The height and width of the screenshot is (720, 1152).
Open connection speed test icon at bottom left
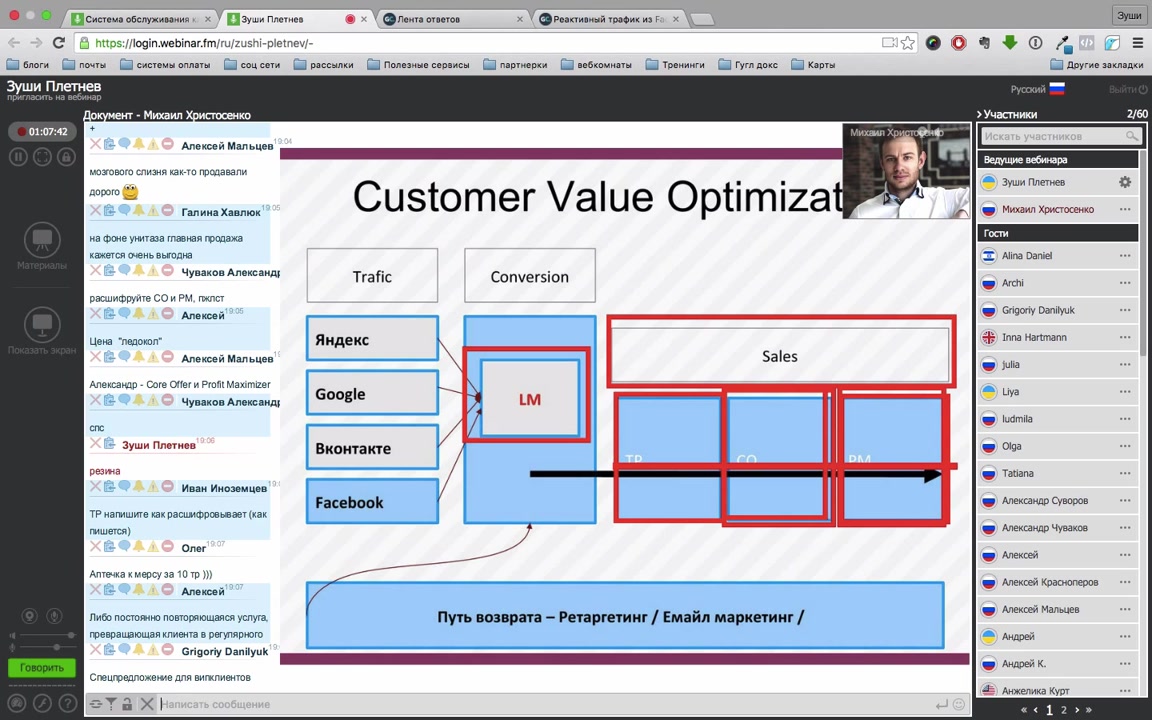[16, 704]
